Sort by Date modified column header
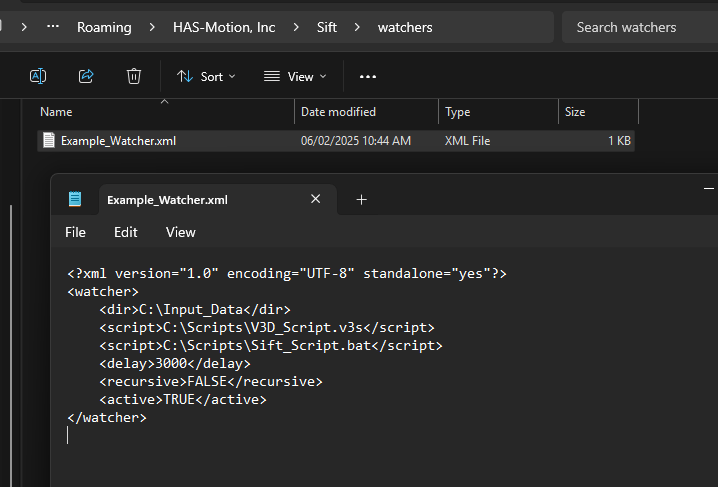 tap(366, 112)
